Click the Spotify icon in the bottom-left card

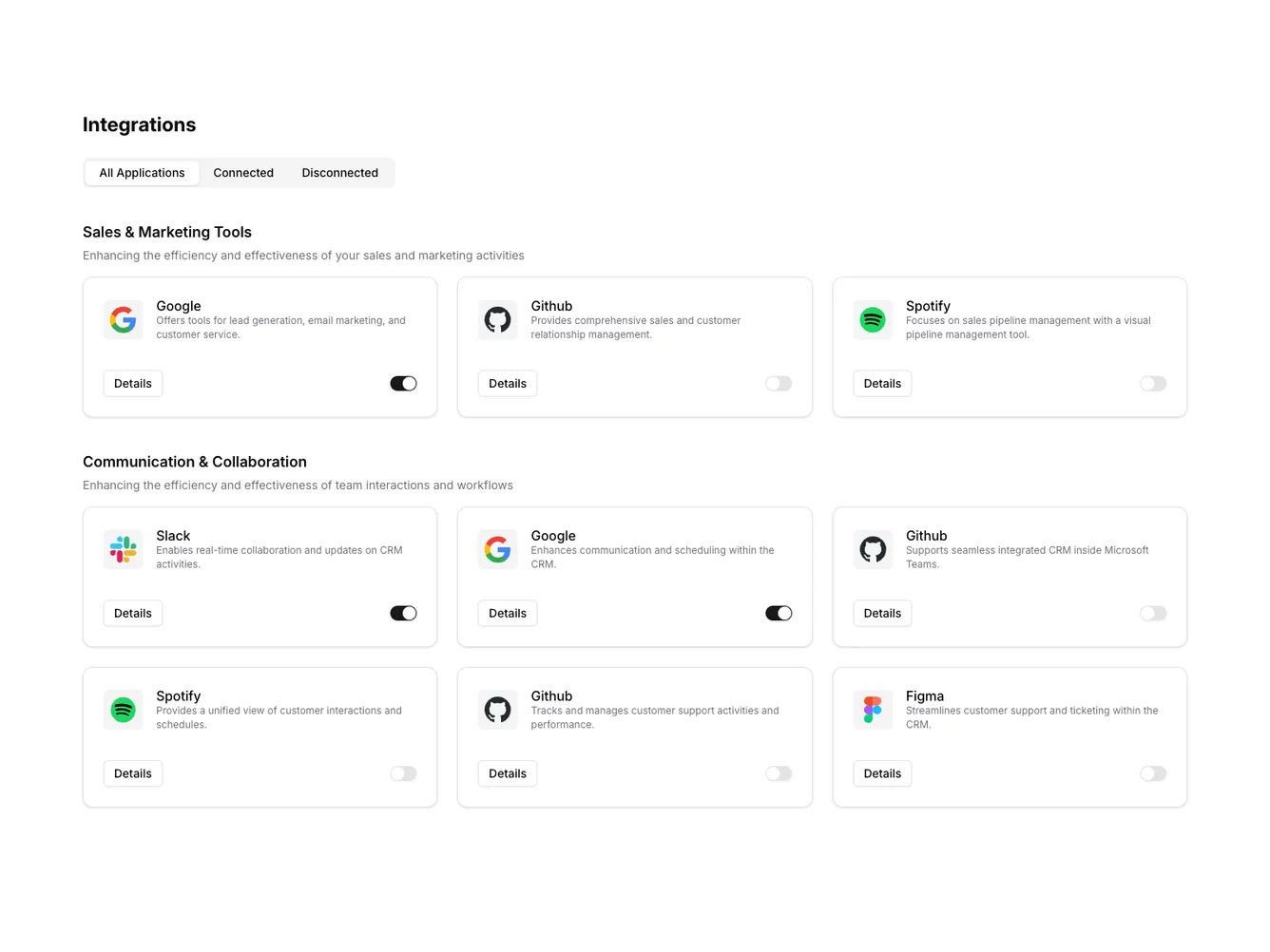(x=123, y=709)
